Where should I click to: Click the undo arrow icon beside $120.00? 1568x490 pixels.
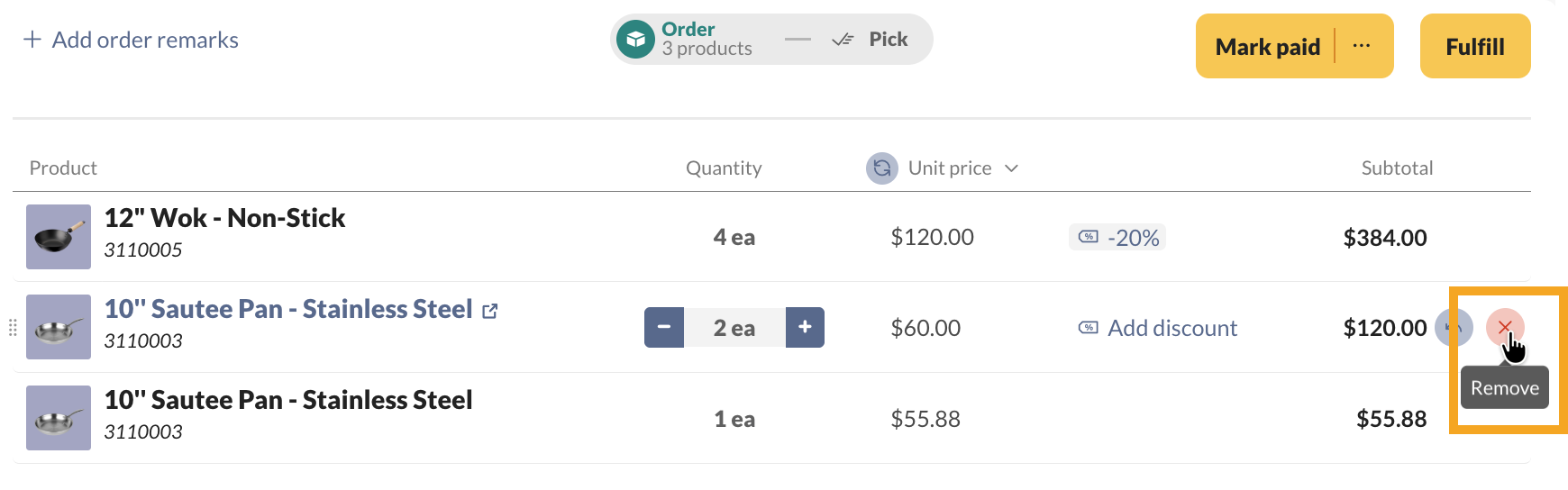1453,327
